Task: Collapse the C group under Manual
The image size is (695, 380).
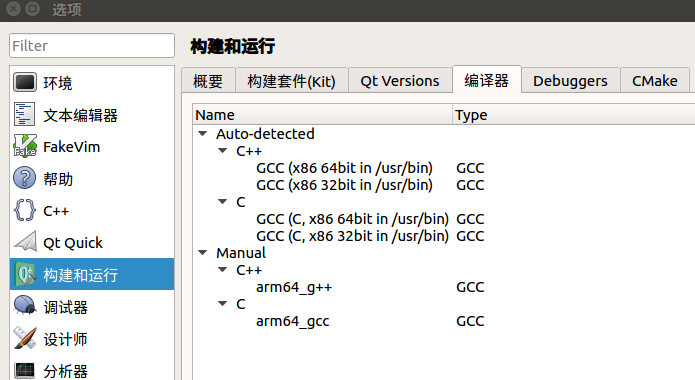Action: tap(223, 303)
